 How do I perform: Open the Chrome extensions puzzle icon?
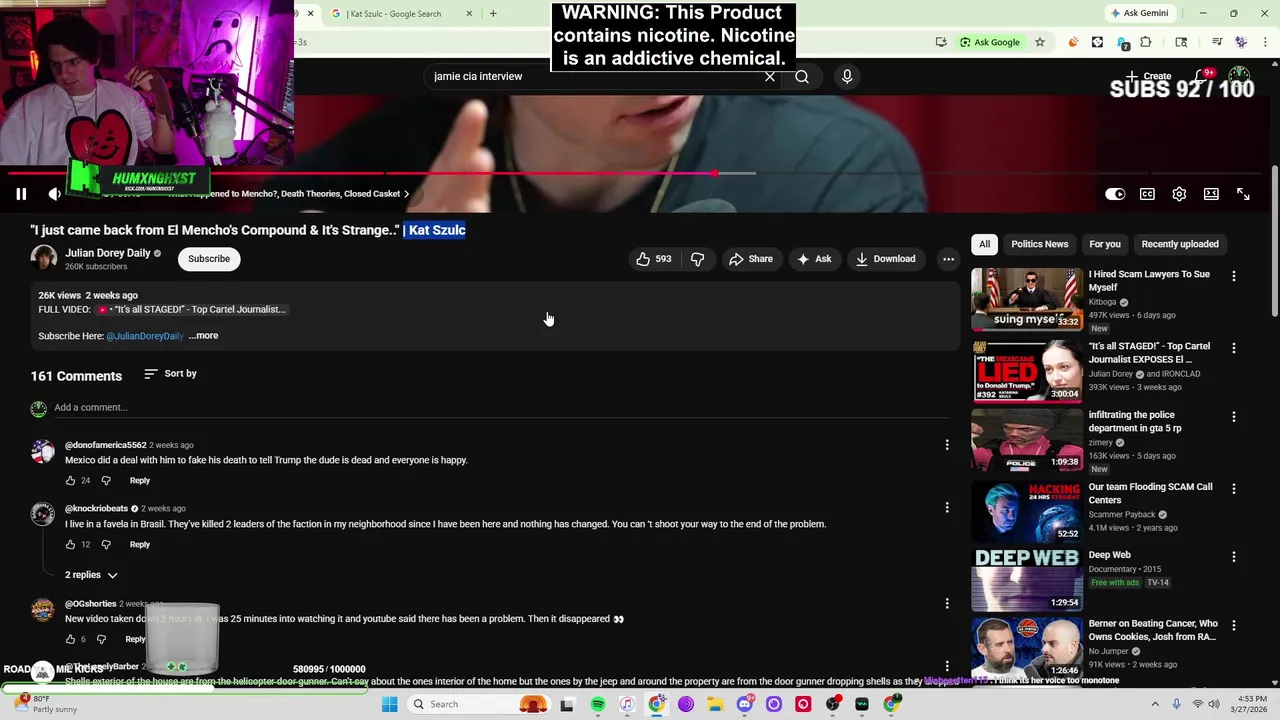point(1146,42)
